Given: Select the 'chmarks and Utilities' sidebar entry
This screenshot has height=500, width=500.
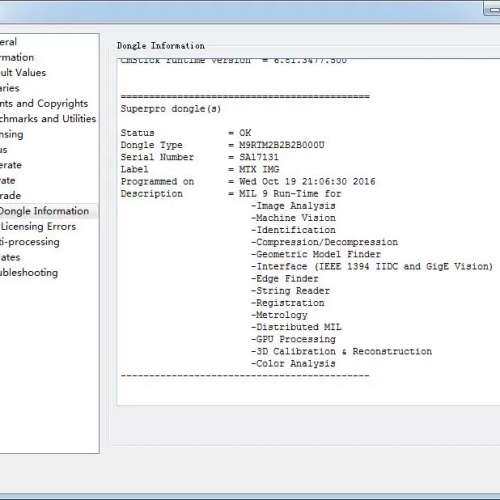Looking at the screenshot, I should (x=48, y=119).
